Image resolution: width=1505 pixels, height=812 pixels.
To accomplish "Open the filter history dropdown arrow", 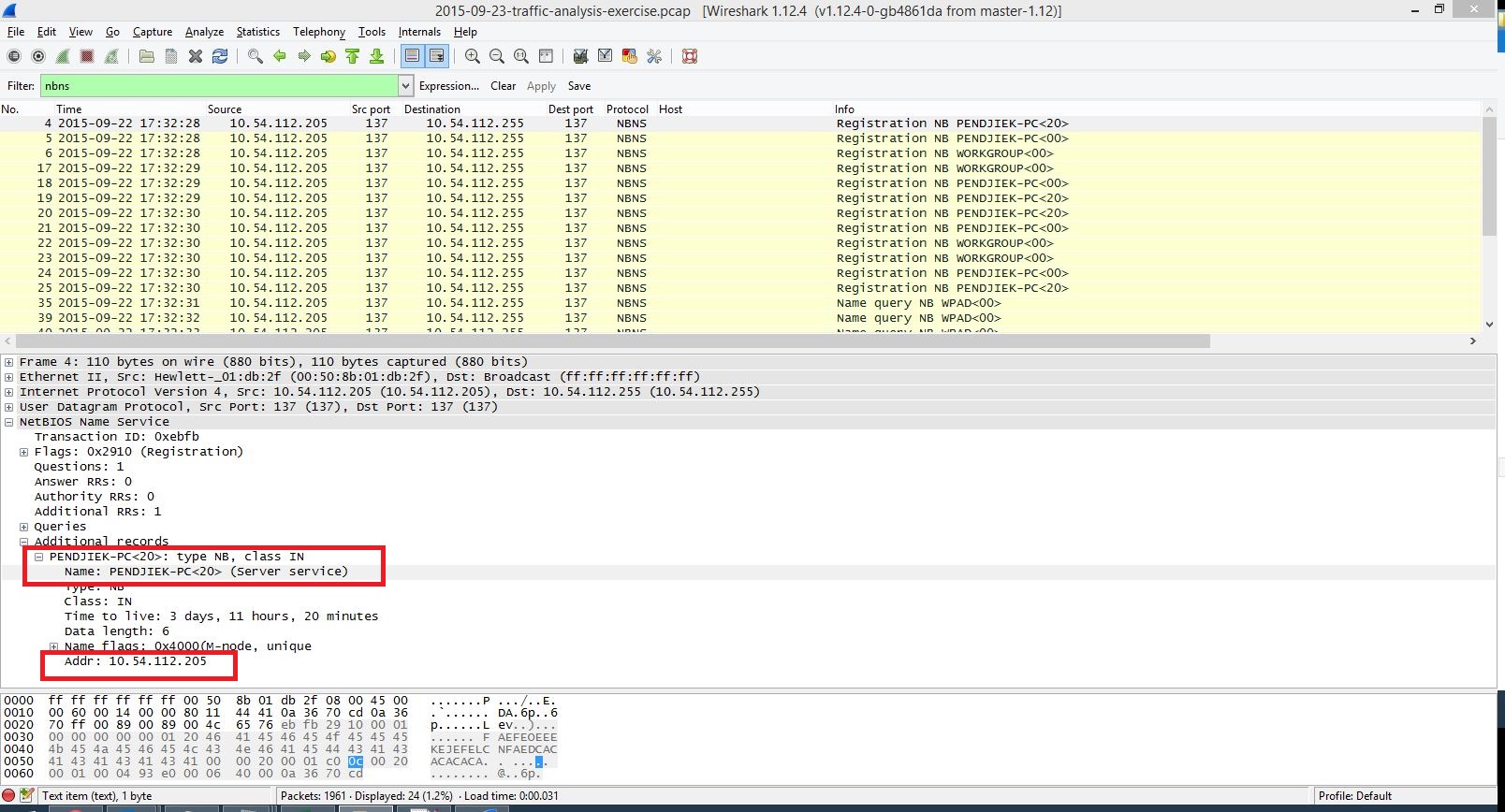I will [405, 86].
